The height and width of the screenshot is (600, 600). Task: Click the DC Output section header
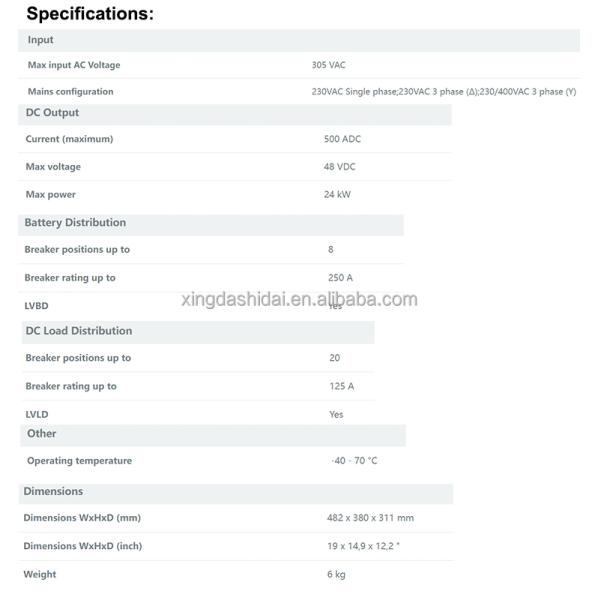point(53,113)
